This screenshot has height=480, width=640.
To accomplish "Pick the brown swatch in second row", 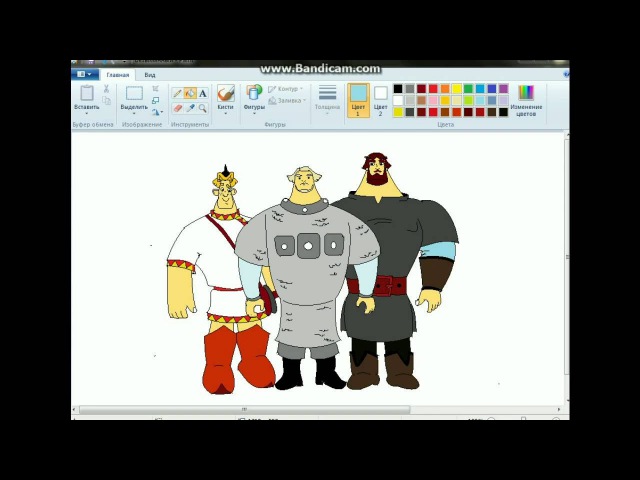I will 422,100.
